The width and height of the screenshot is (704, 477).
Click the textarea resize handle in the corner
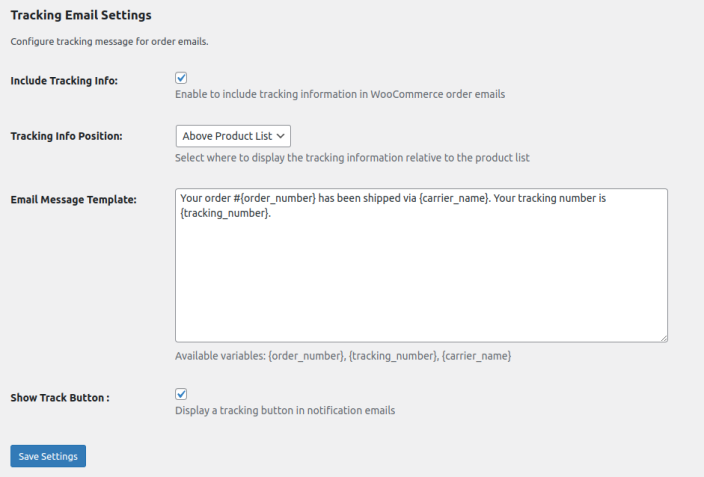click(x=662, y=337)
